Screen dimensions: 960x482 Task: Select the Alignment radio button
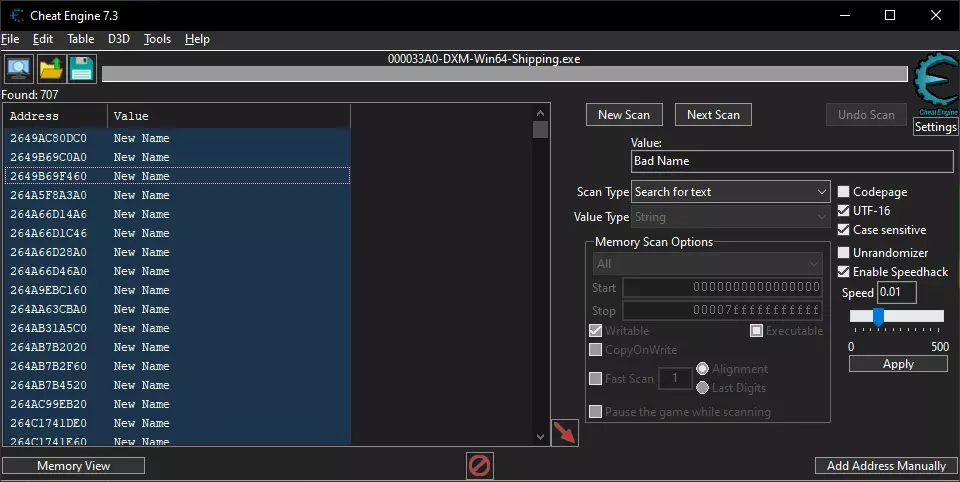(702, 369)
